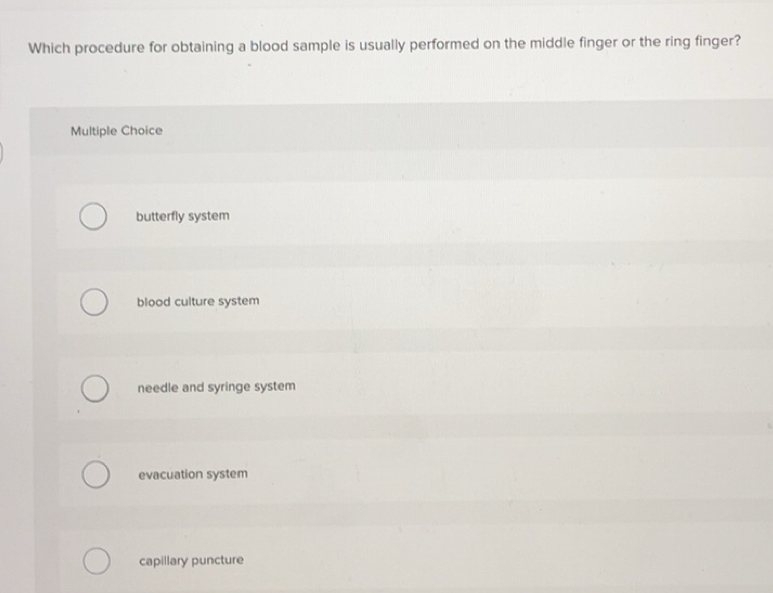
Task: Click the "needle and syringe system" text
Action: 216,387
